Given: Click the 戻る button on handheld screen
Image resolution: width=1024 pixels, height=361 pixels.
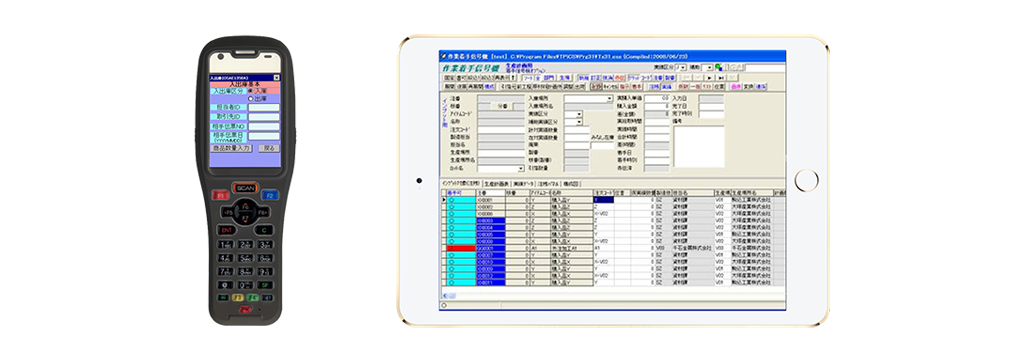Looking at the screenshot, I should tap(269, 148).
